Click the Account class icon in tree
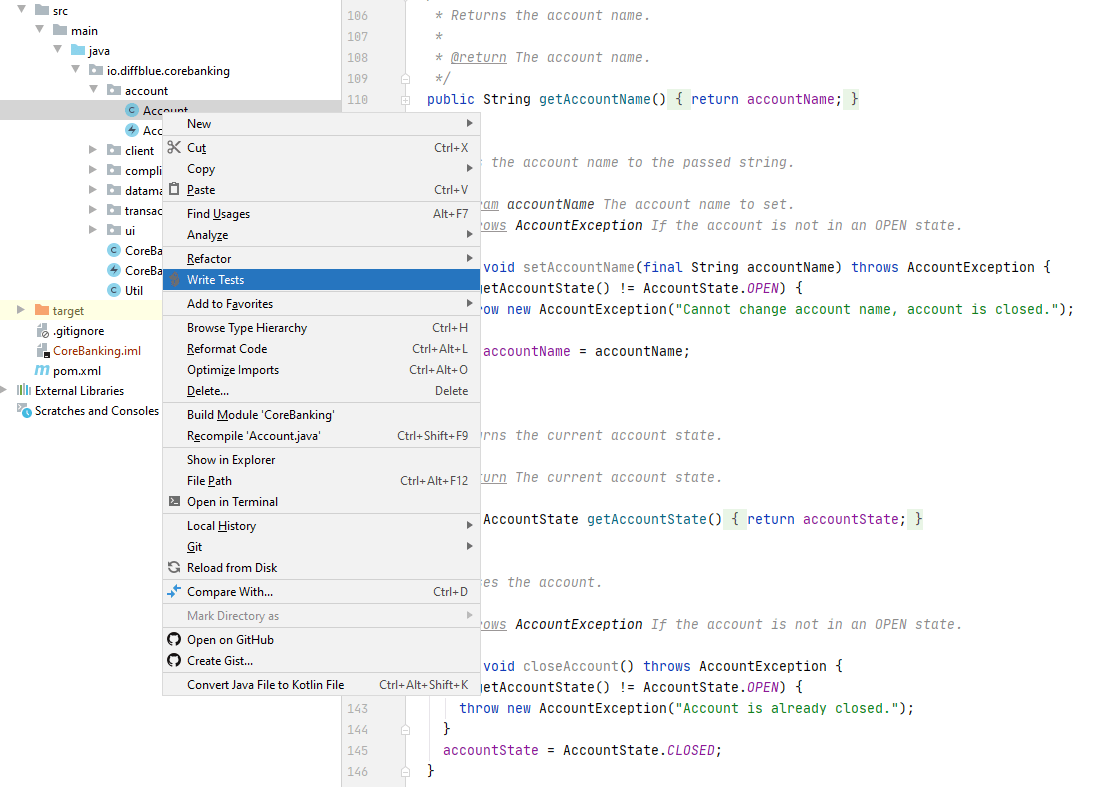1101x787 pixels. [131, 110]
